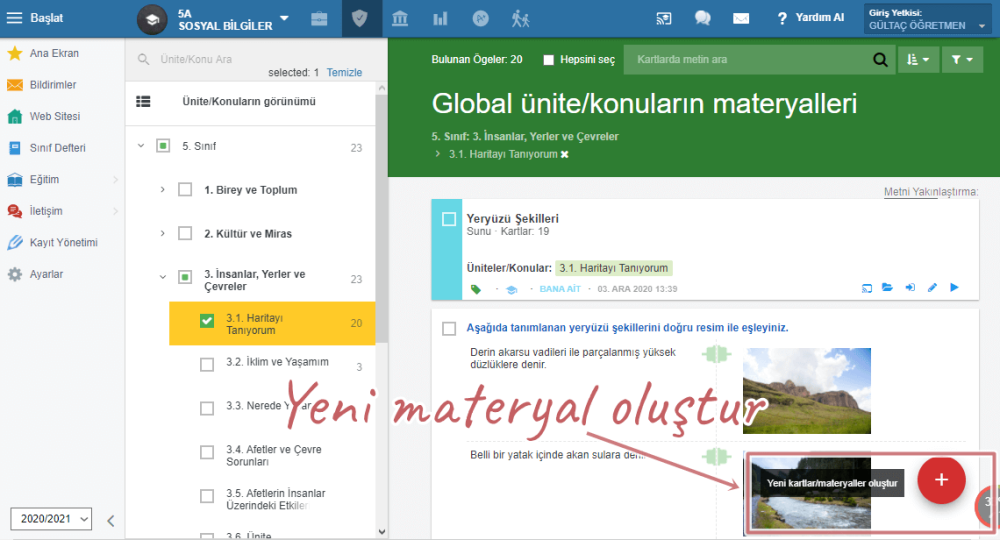
Task: Open the chat bubbles icon
Action: click(x=703, y=18)
